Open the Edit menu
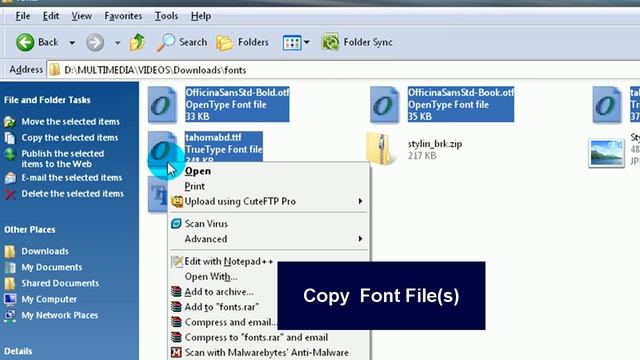 51,16
